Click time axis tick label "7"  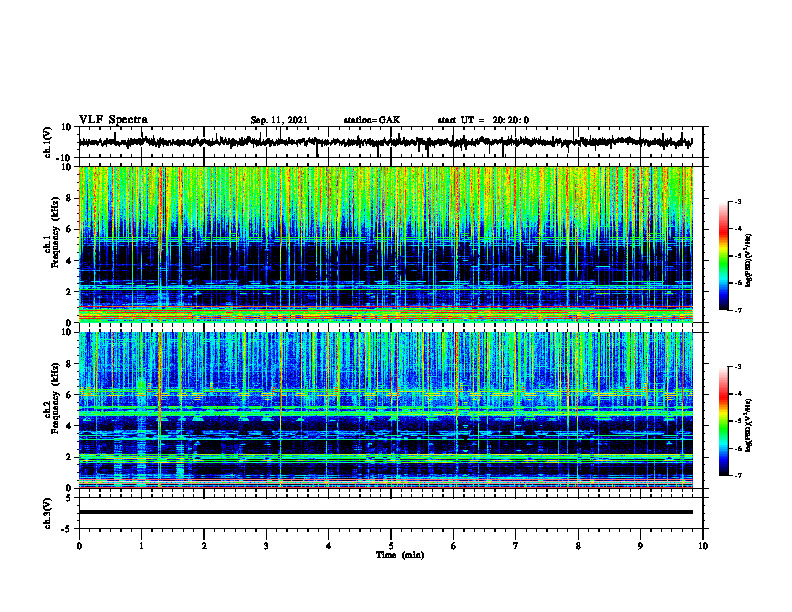pos(516,546)
